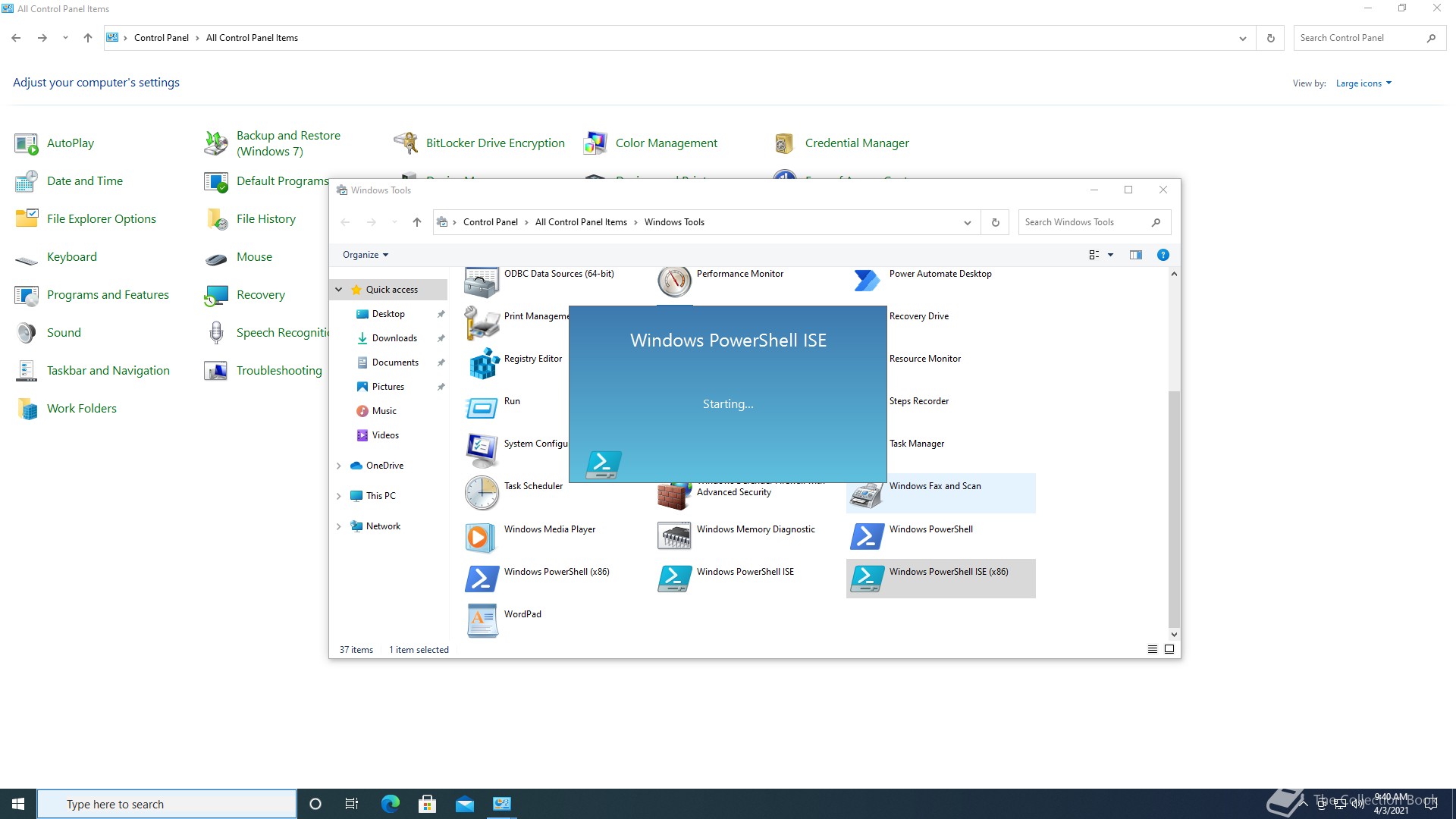The image size is (1456, 819).
Task: Select Documents in Quick access
Action: [395, 362]
